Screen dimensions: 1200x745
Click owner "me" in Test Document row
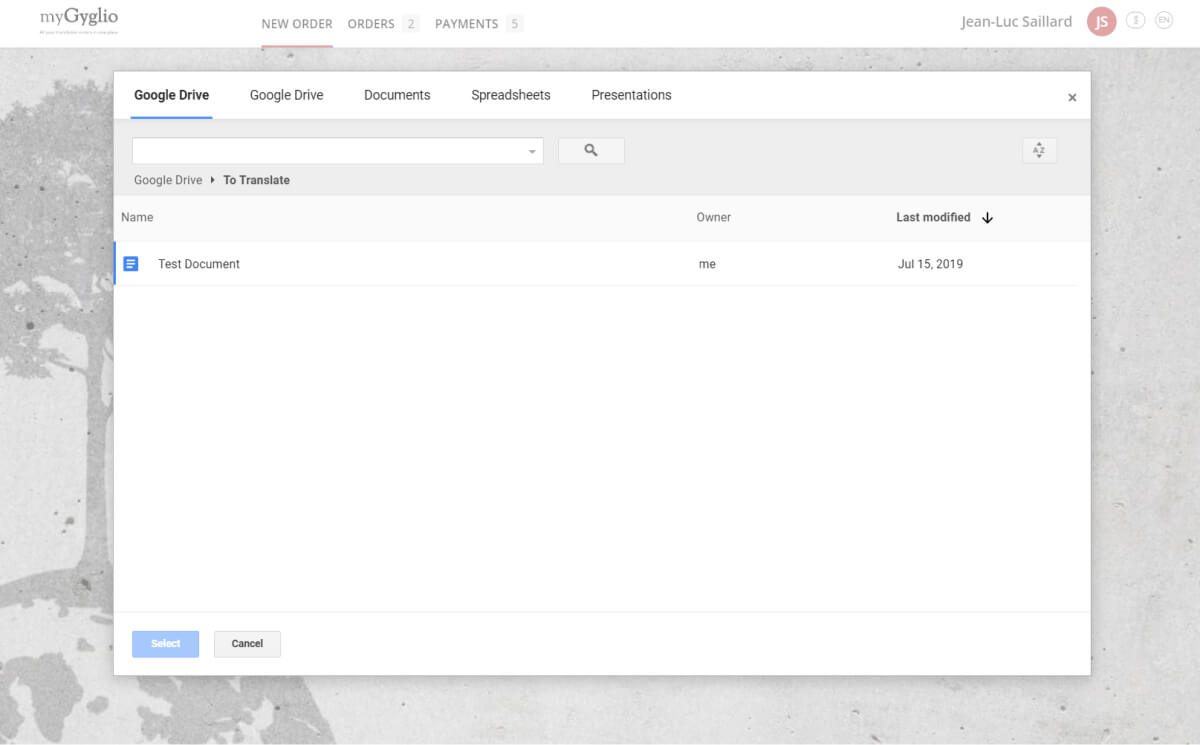(x=707, y=265)
